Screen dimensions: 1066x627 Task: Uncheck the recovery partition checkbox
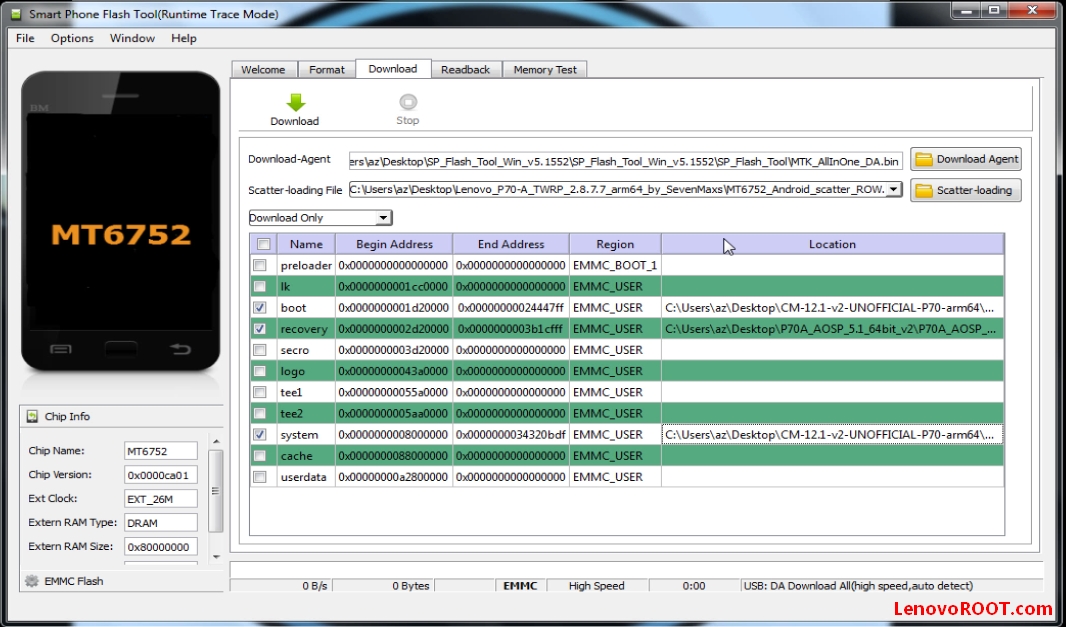[260, 328]
